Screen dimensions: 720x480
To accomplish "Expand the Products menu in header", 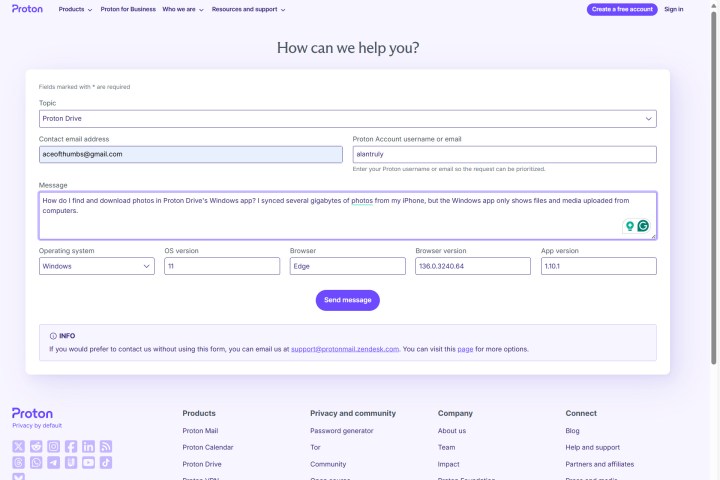I will click(75, 9).
